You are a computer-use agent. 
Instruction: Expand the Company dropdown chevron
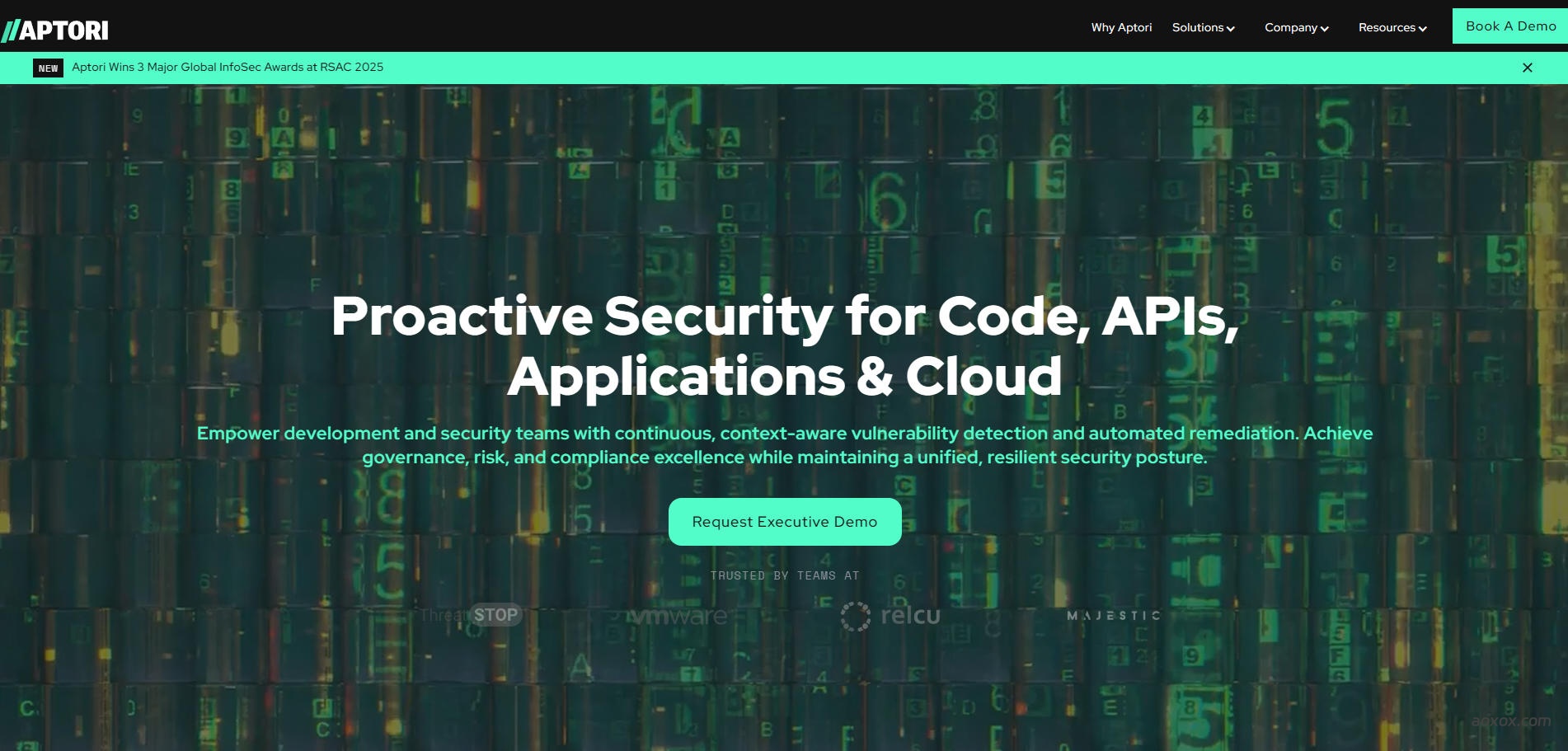pyautogui.click(x=1325, y=29)
